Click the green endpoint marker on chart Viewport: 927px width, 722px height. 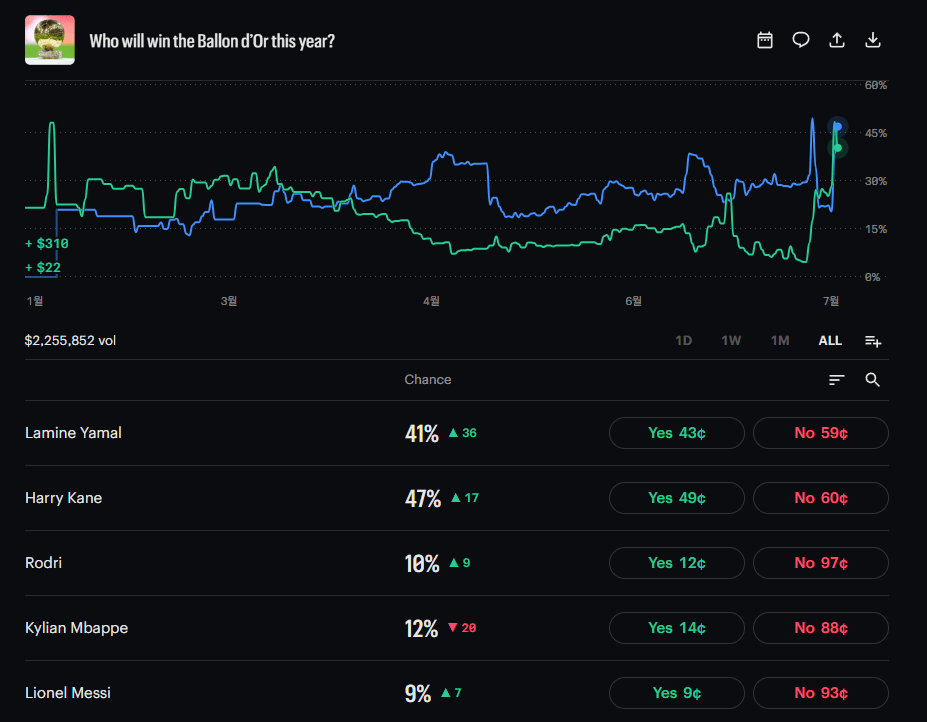[838, 148]
